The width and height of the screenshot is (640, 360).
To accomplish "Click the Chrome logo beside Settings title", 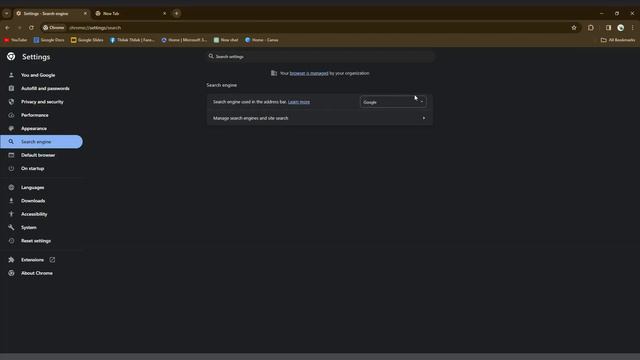I will 11,57.
